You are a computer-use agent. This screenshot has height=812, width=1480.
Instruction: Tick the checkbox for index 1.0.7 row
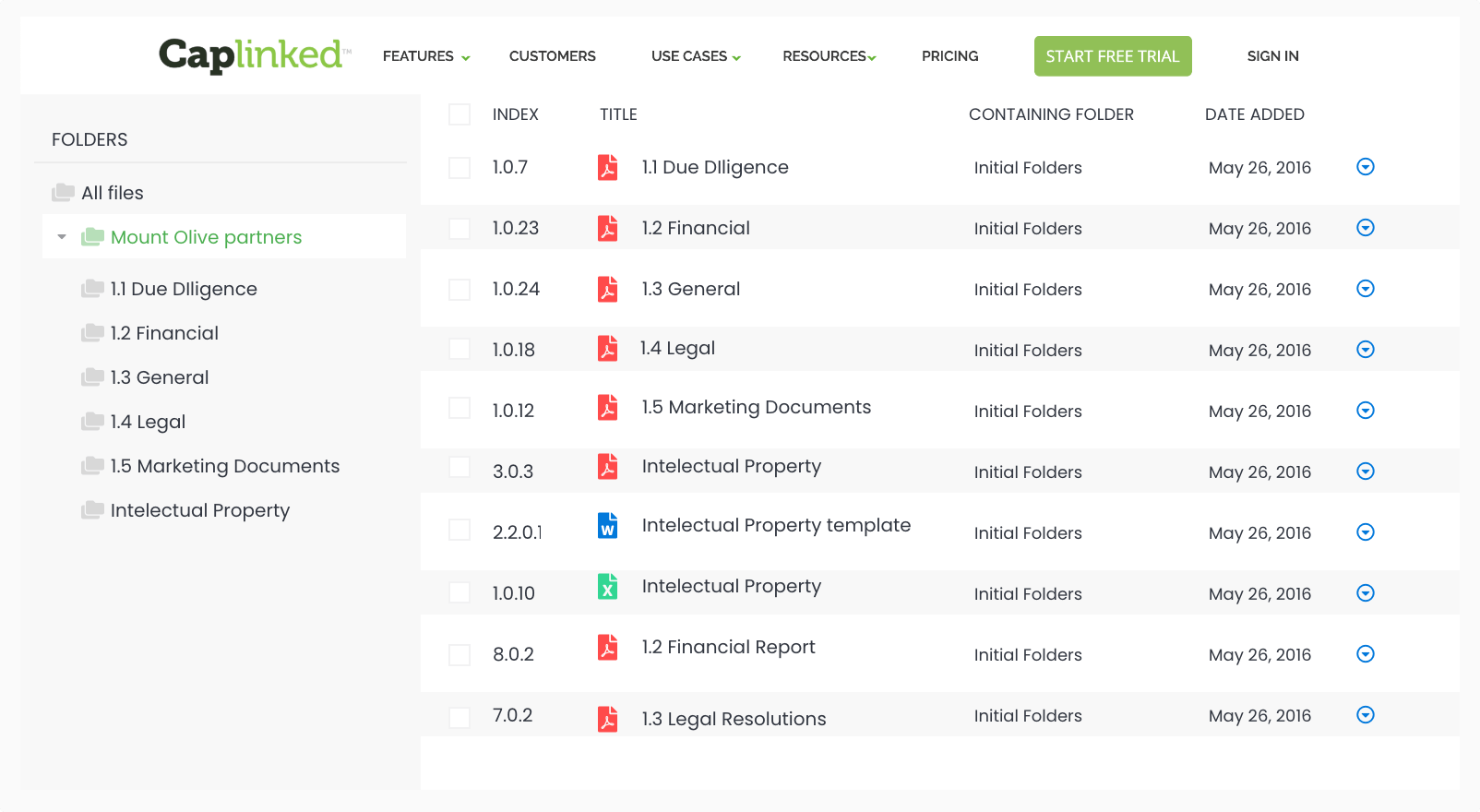[x=460, y=168]
